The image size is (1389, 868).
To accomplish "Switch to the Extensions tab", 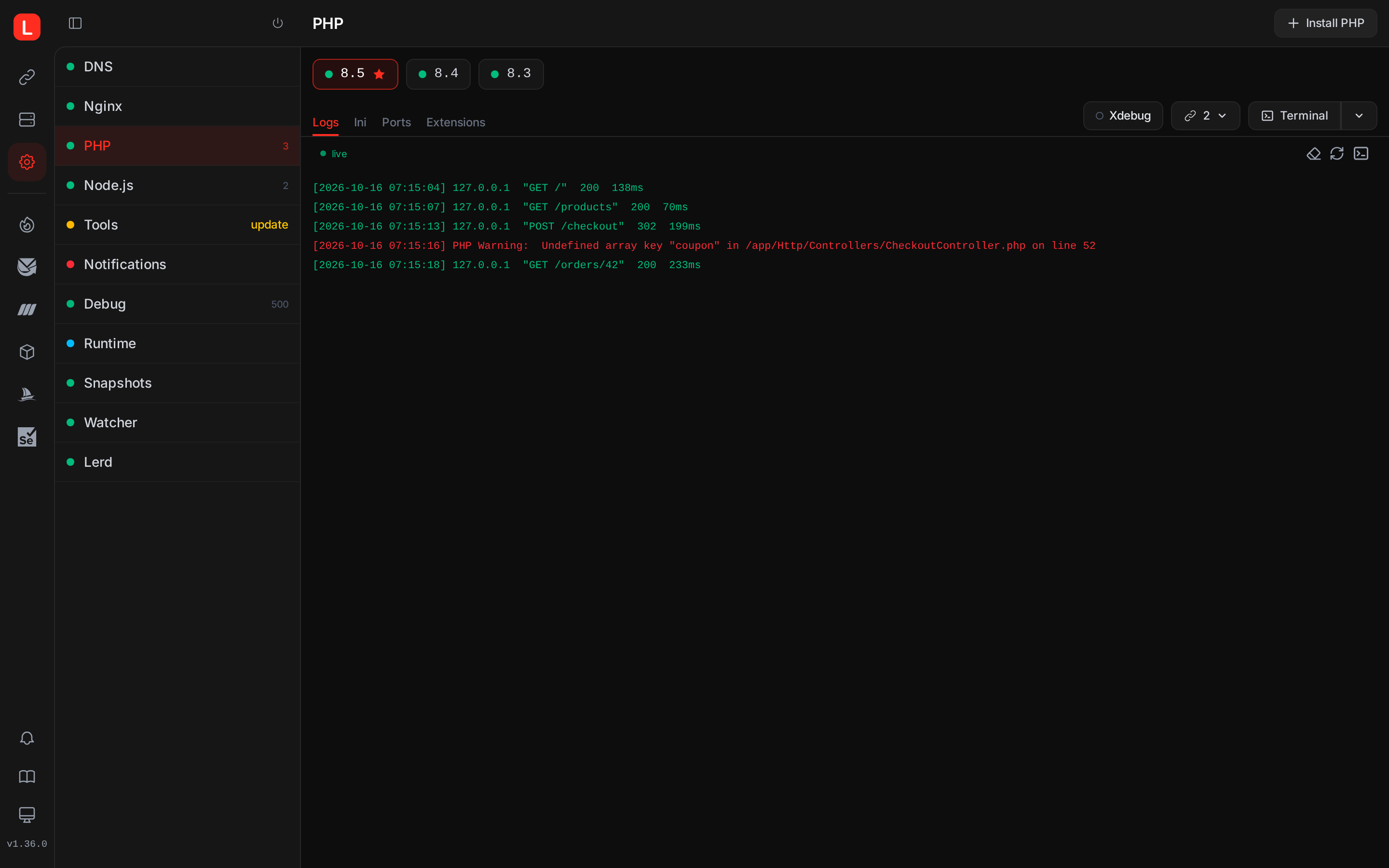I will point(456,122).
